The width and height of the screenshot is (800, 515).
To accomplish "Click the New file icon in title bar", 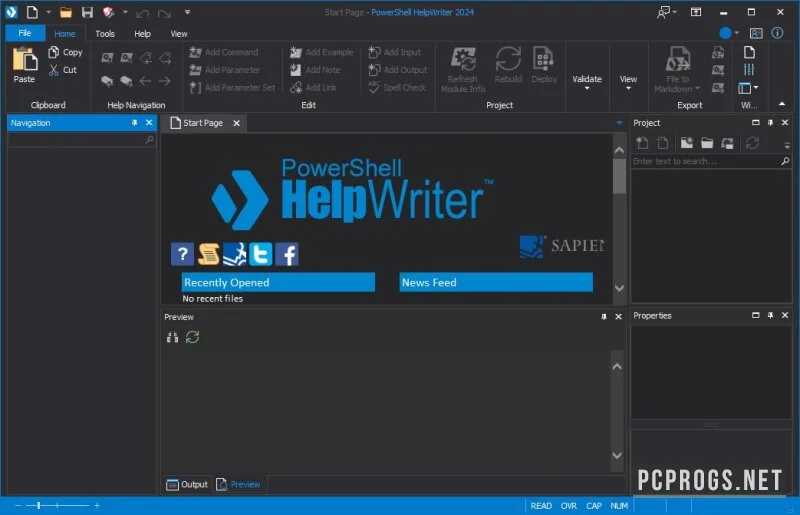I will [x=32, y=12].
